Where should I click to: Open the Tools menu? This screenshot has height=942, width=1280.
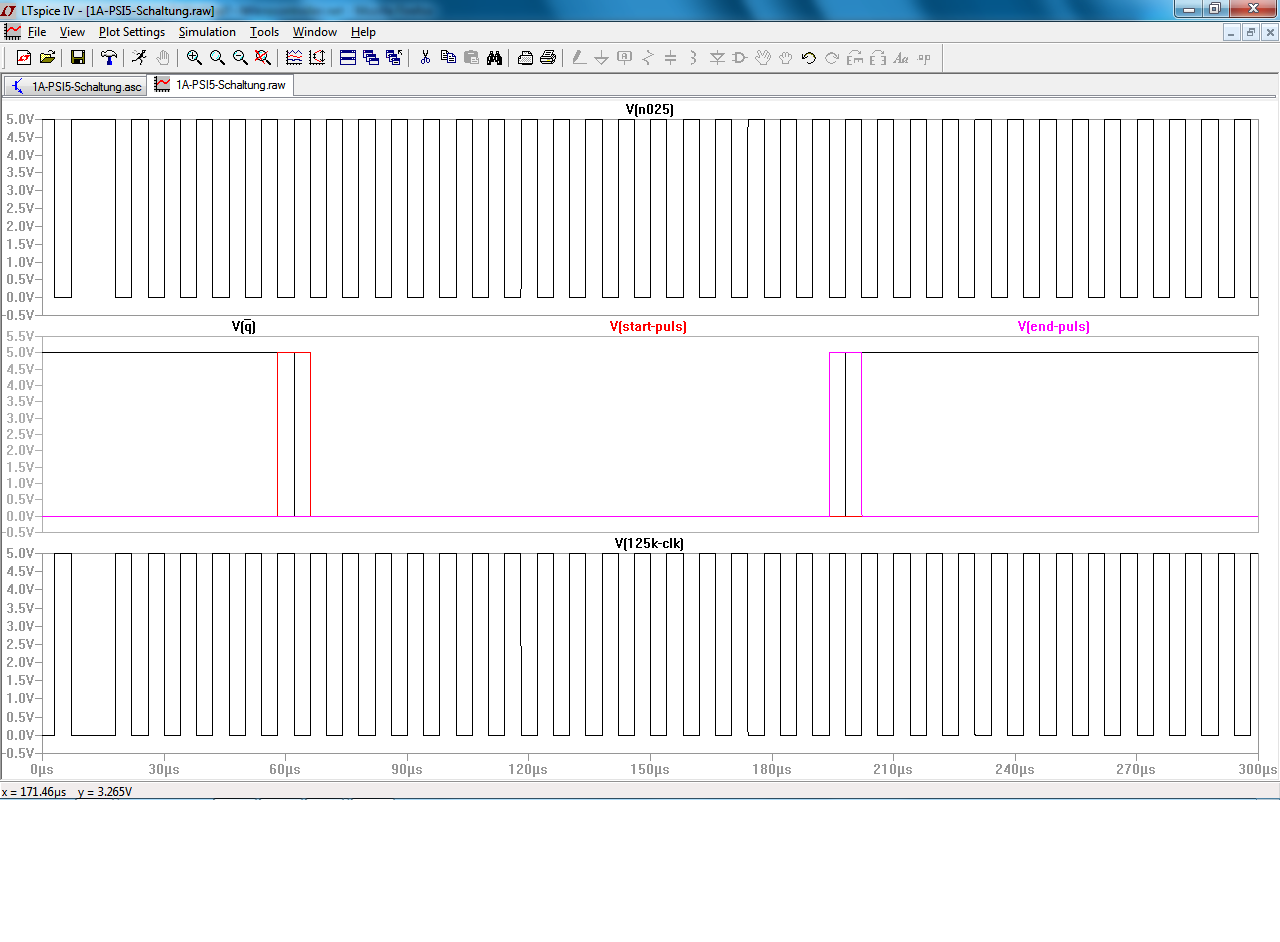(264, 32)
